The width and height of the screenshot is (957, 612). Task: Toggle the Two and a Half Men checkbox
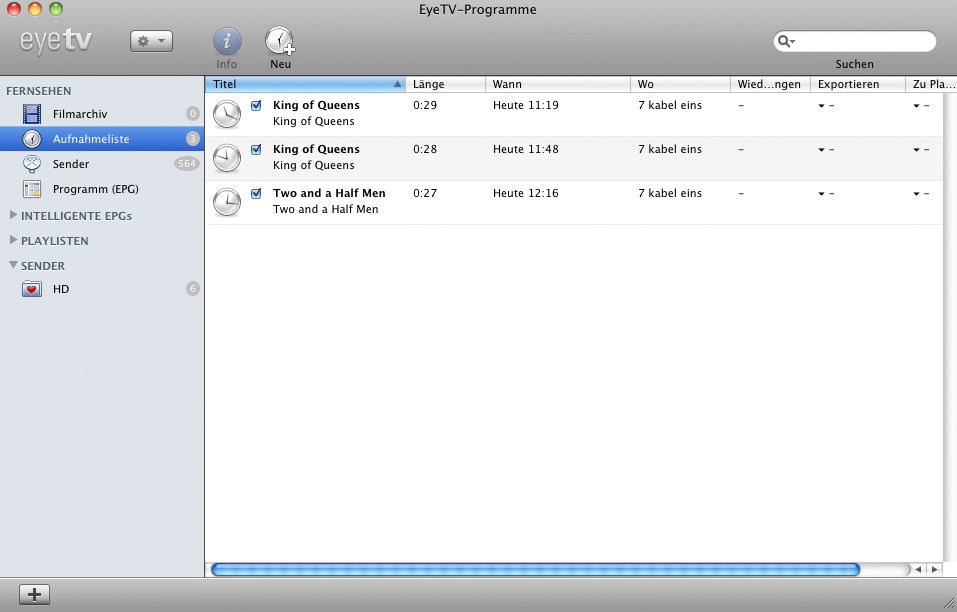coord(256,193)
